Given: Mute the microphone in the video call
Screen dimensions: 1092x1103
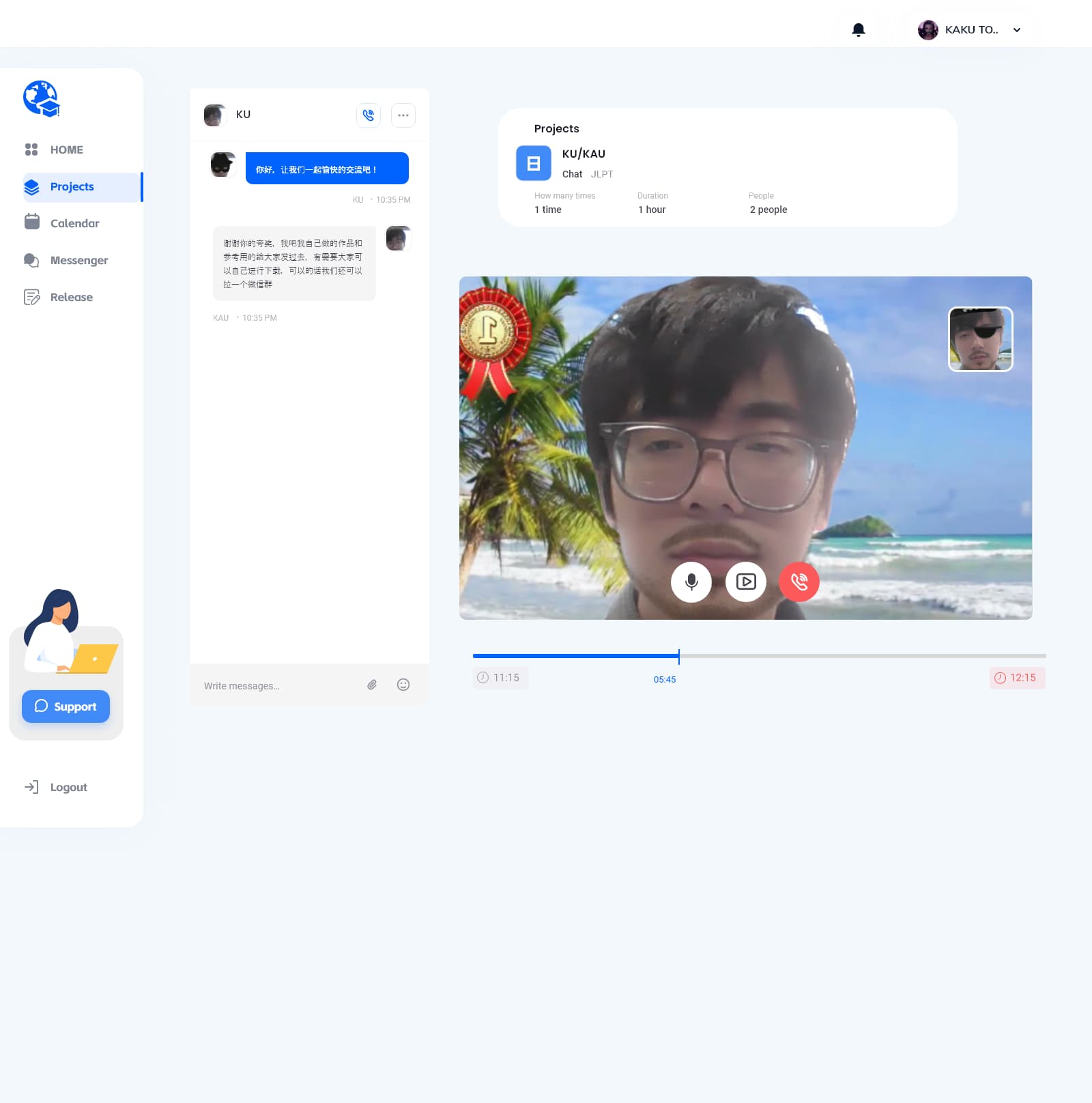Looking at the screenshot, I should [691, 582].
